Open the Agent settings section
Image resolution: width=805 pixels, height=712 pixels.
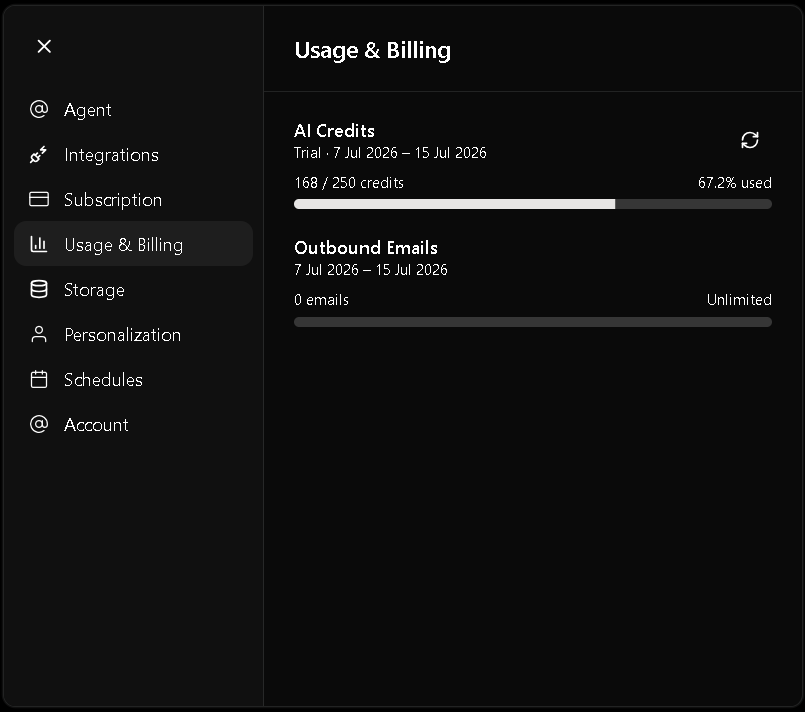(133, 109)
